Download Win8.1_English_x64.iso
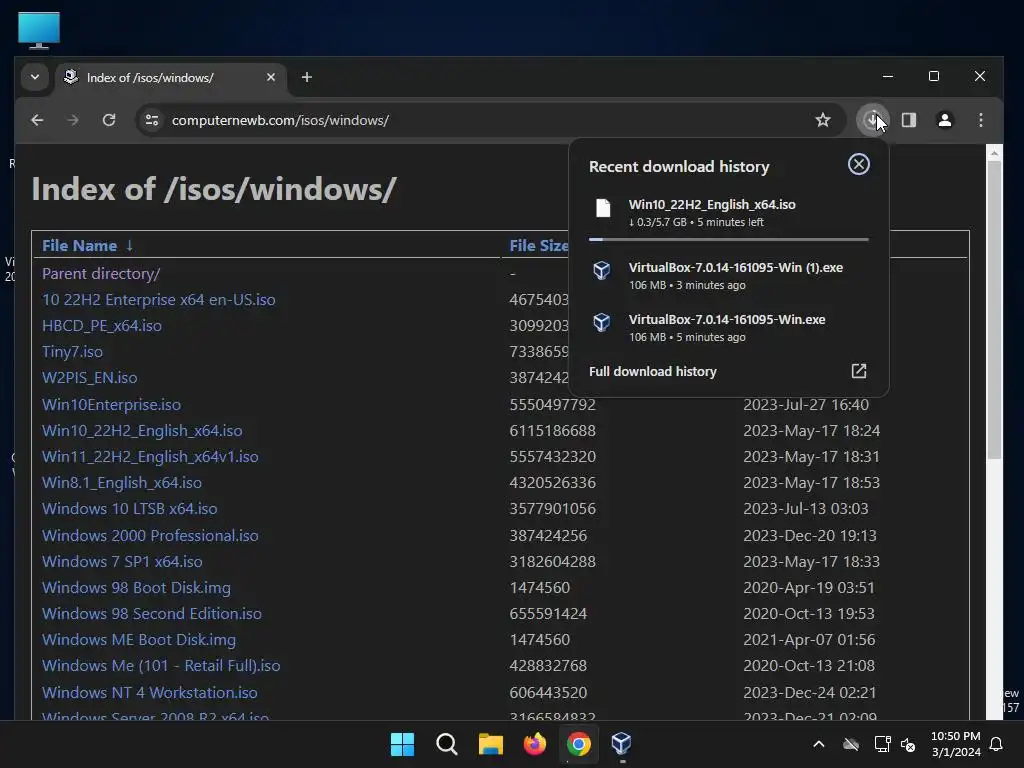Image resolution: width=1024 pixels, height=768 pixels. tap(121, 483)
